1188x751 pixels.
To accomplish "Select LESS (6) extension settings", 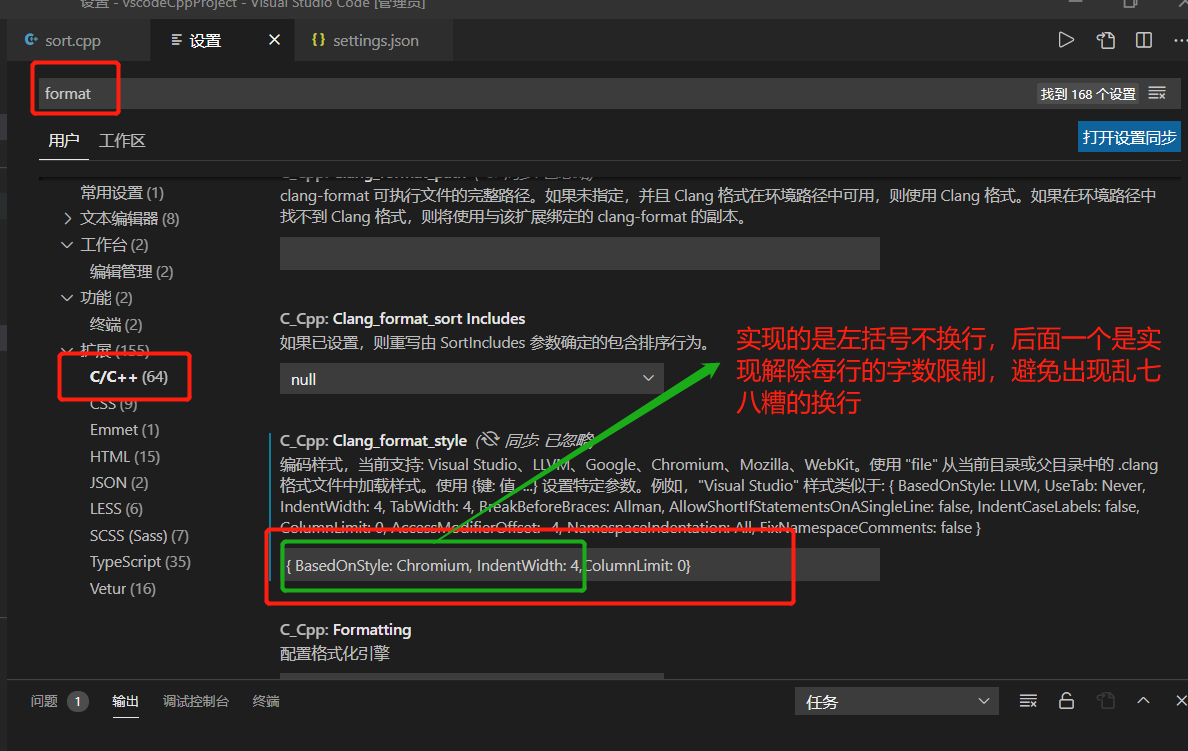I will tap(116, 508).
